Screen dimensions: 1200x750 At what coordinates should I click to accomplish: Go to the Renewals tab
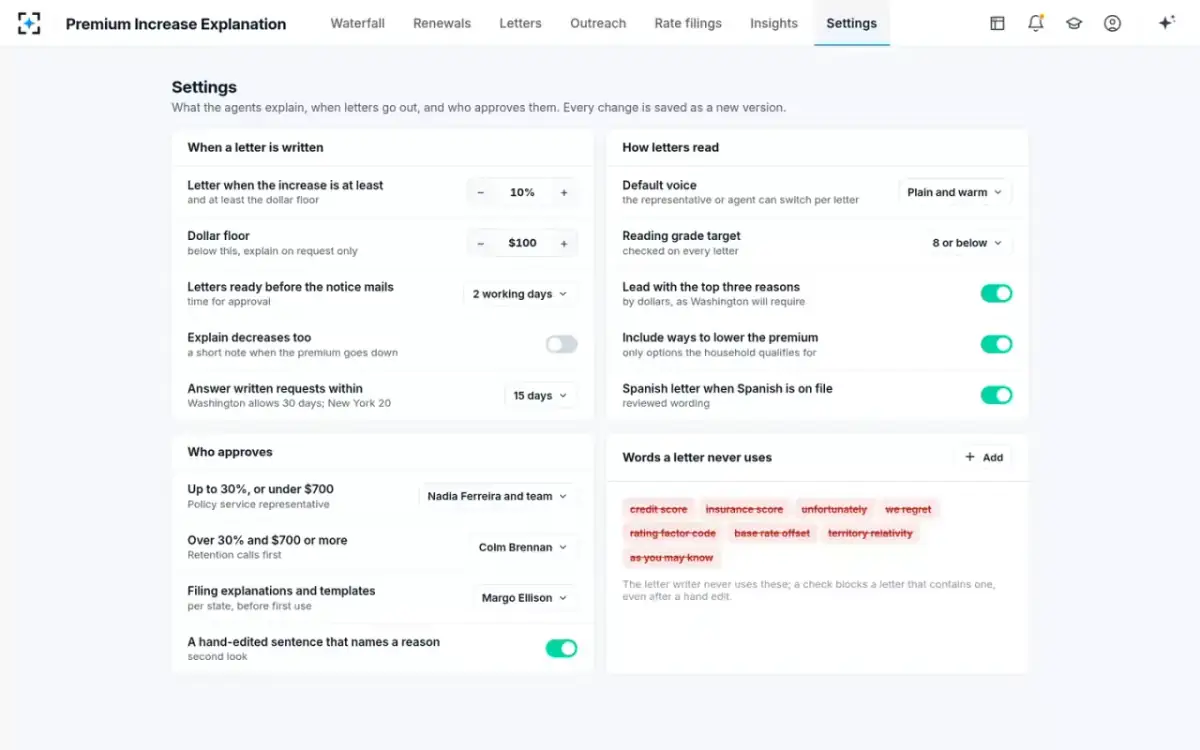(442, 23)
